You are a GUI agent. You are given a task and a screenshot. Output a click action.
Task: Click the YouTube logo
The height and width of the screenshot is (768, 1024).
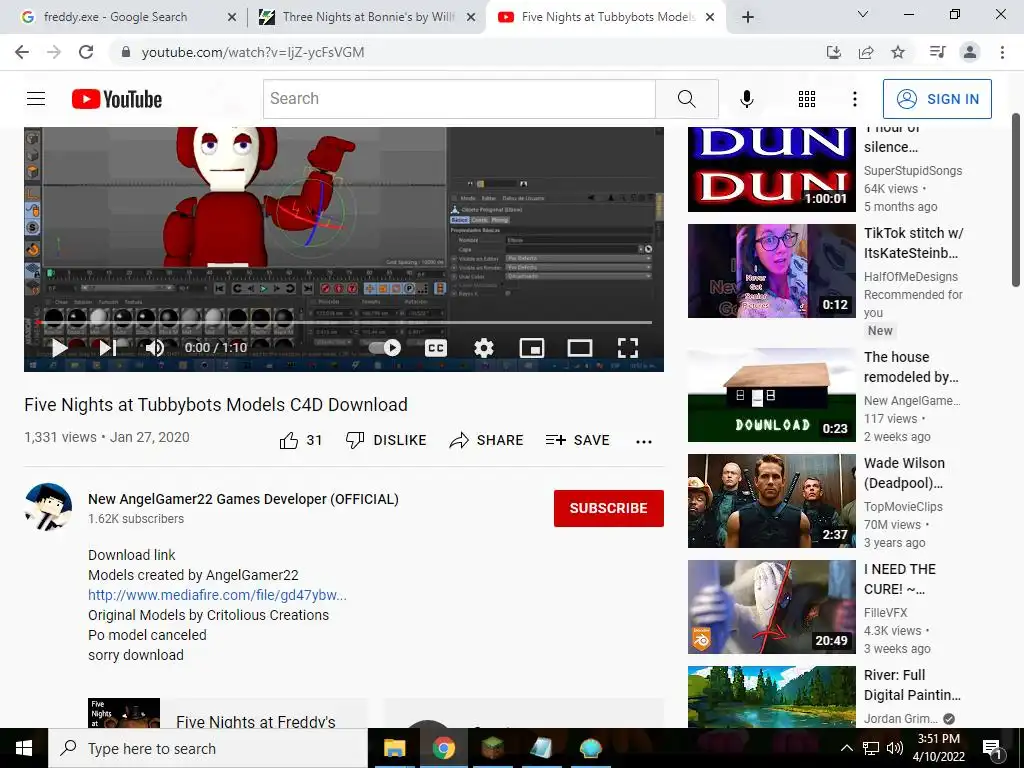point(117,99)
